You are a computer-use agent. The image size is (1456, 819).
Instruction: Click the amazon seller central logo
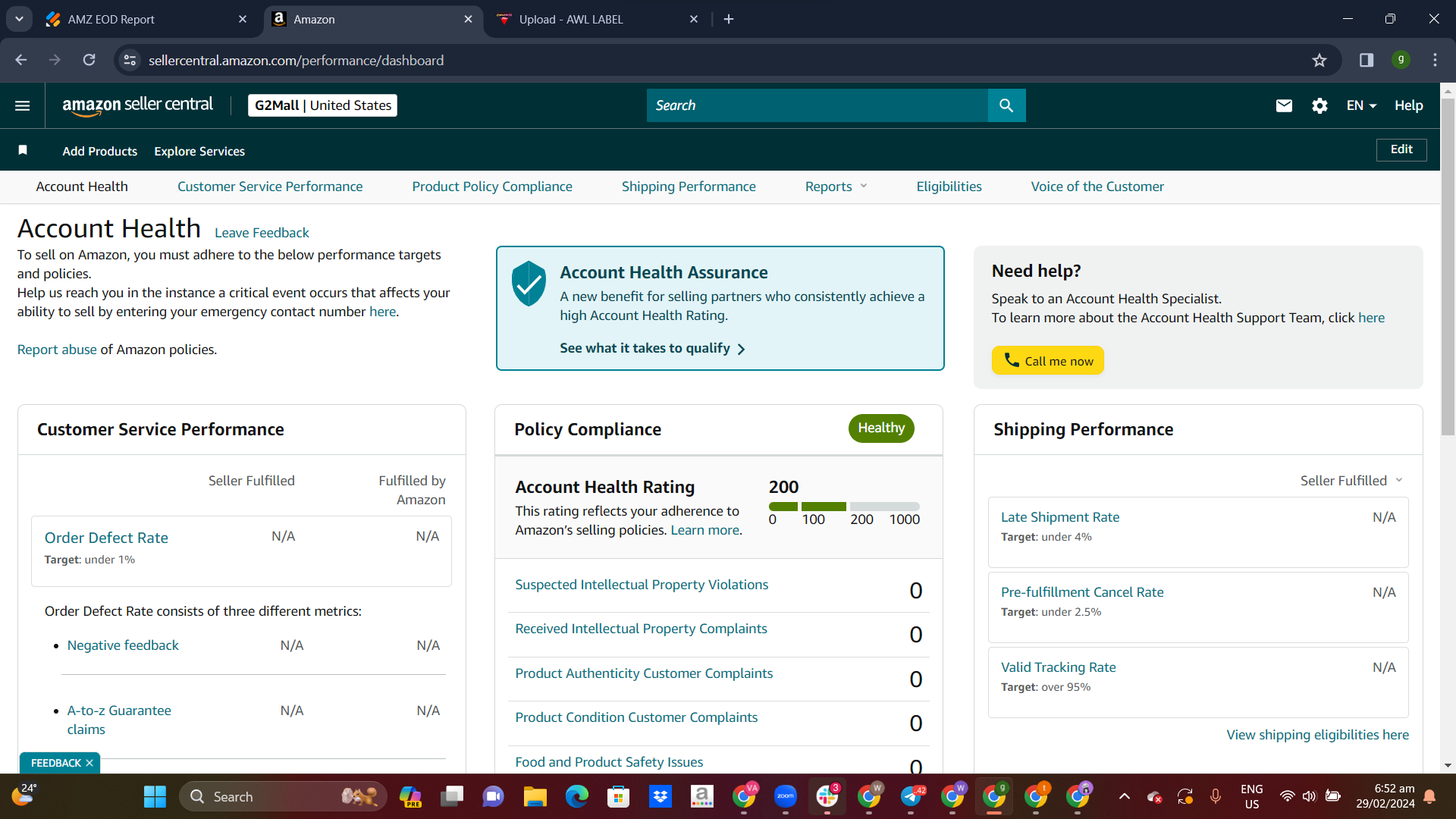click(137, 105)
